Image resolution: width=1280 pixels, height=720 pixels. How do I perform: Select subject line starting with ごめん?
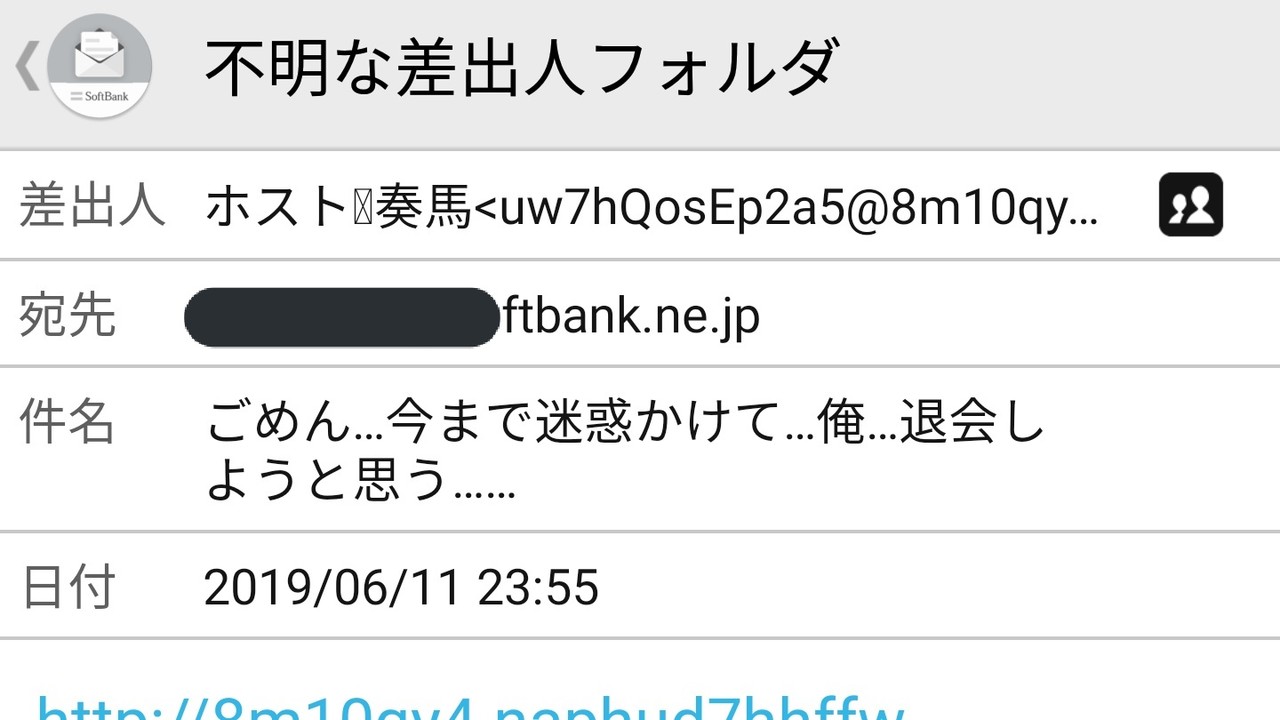tap(625, 424)
